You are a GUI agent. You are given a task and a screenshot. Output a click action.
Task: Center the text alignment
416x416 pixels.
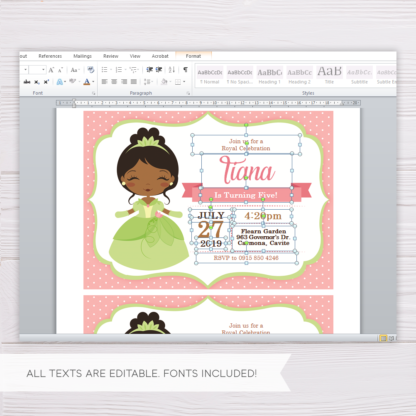coord(114,82)
